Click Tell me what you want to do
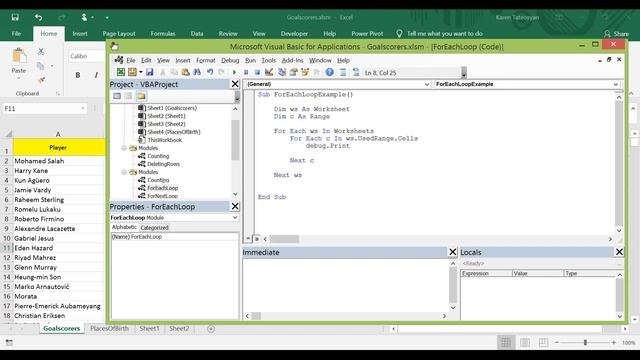This screenshot has height=360, width=640. [444, 33]
